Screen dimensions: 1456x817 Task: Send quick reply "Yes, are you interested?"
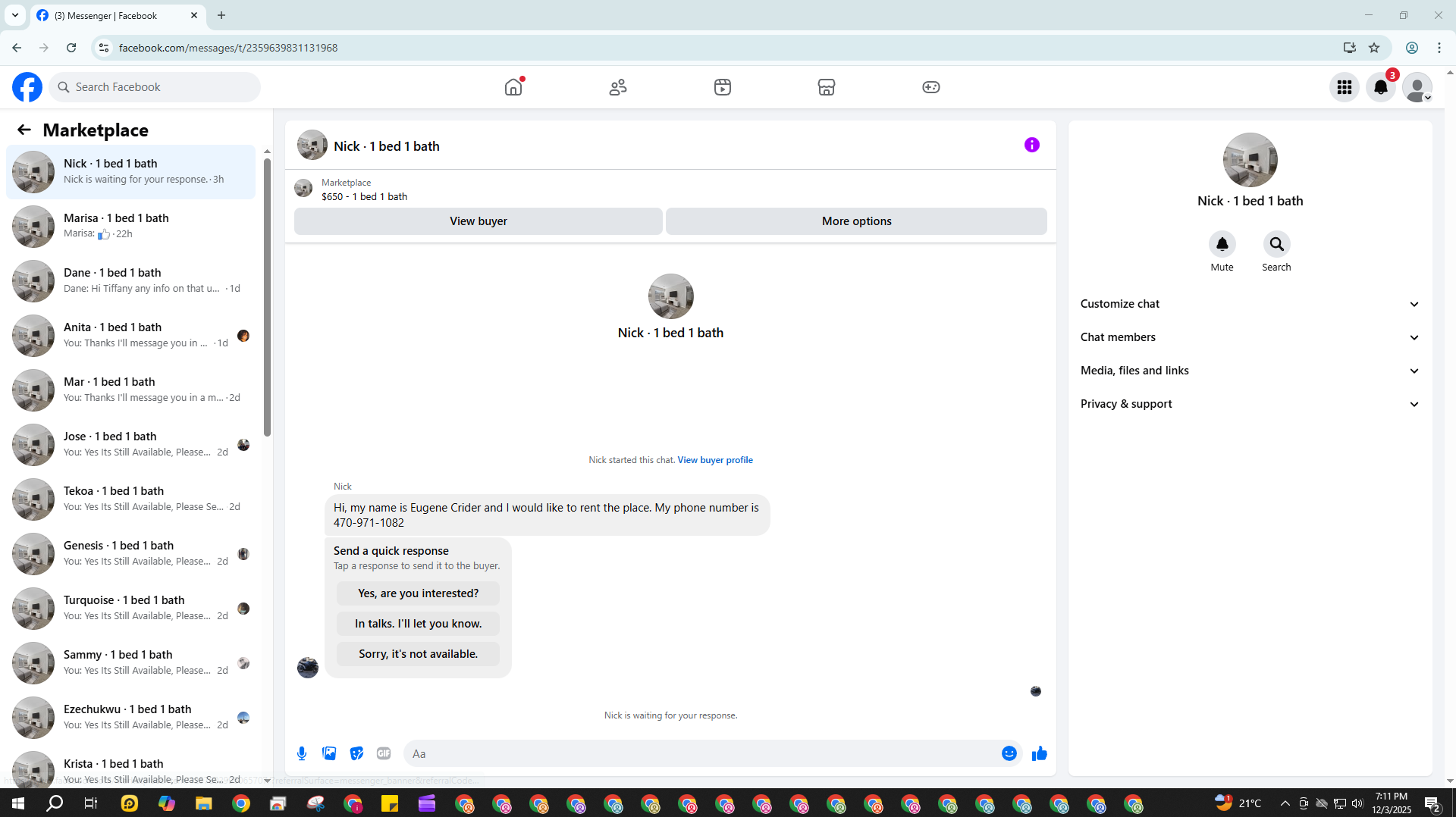[x=419, y=593]
